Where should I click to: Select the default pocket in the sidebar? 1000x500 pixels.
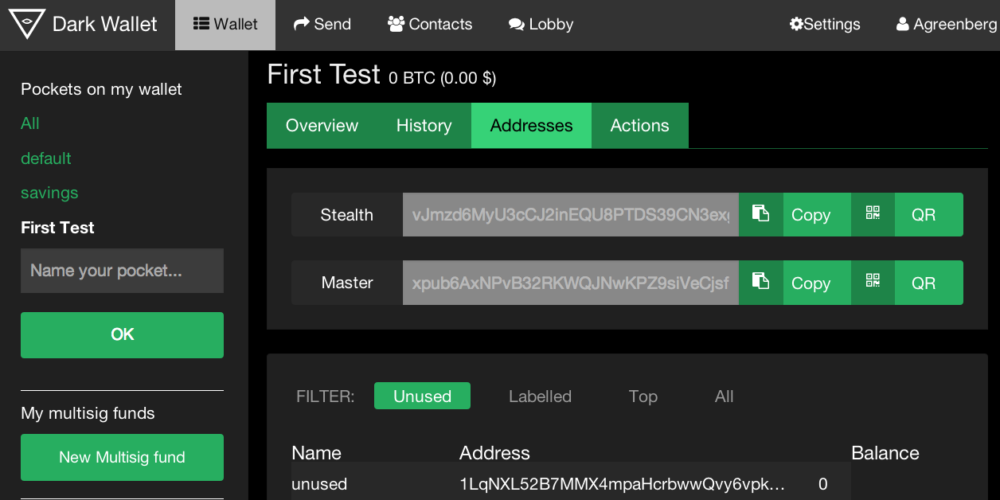point(46,158)
